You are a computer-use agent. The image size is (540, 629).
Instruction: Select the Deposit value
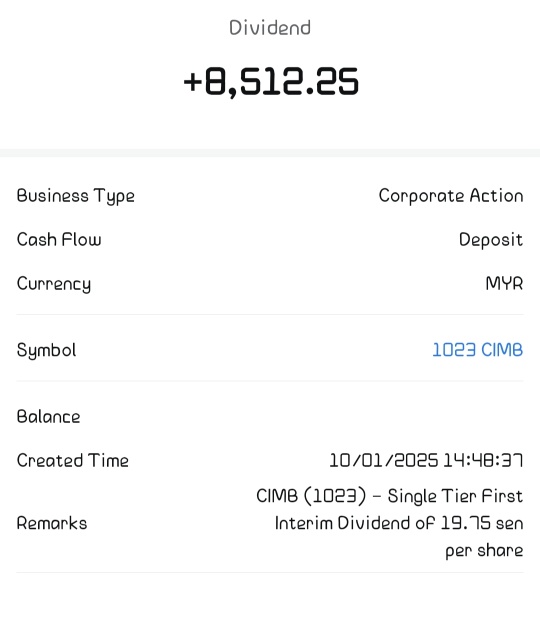(491, 240)
